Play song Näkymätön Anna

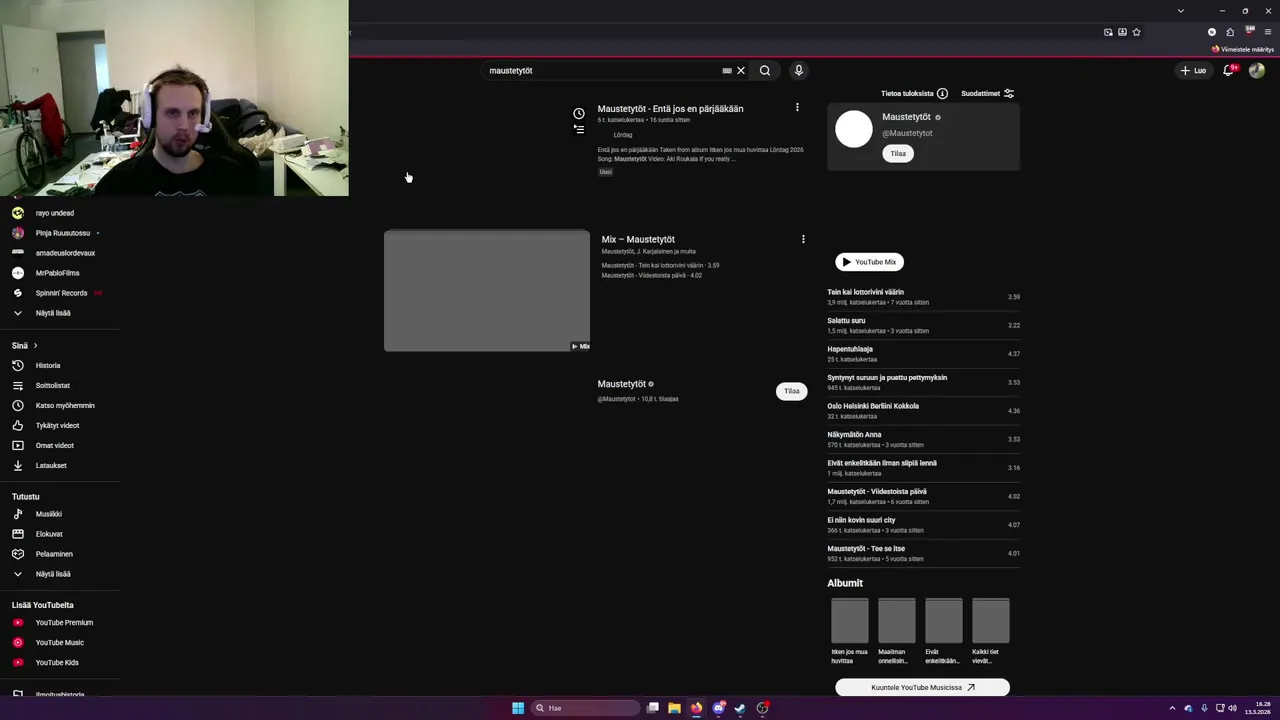(x=923, y=439)
